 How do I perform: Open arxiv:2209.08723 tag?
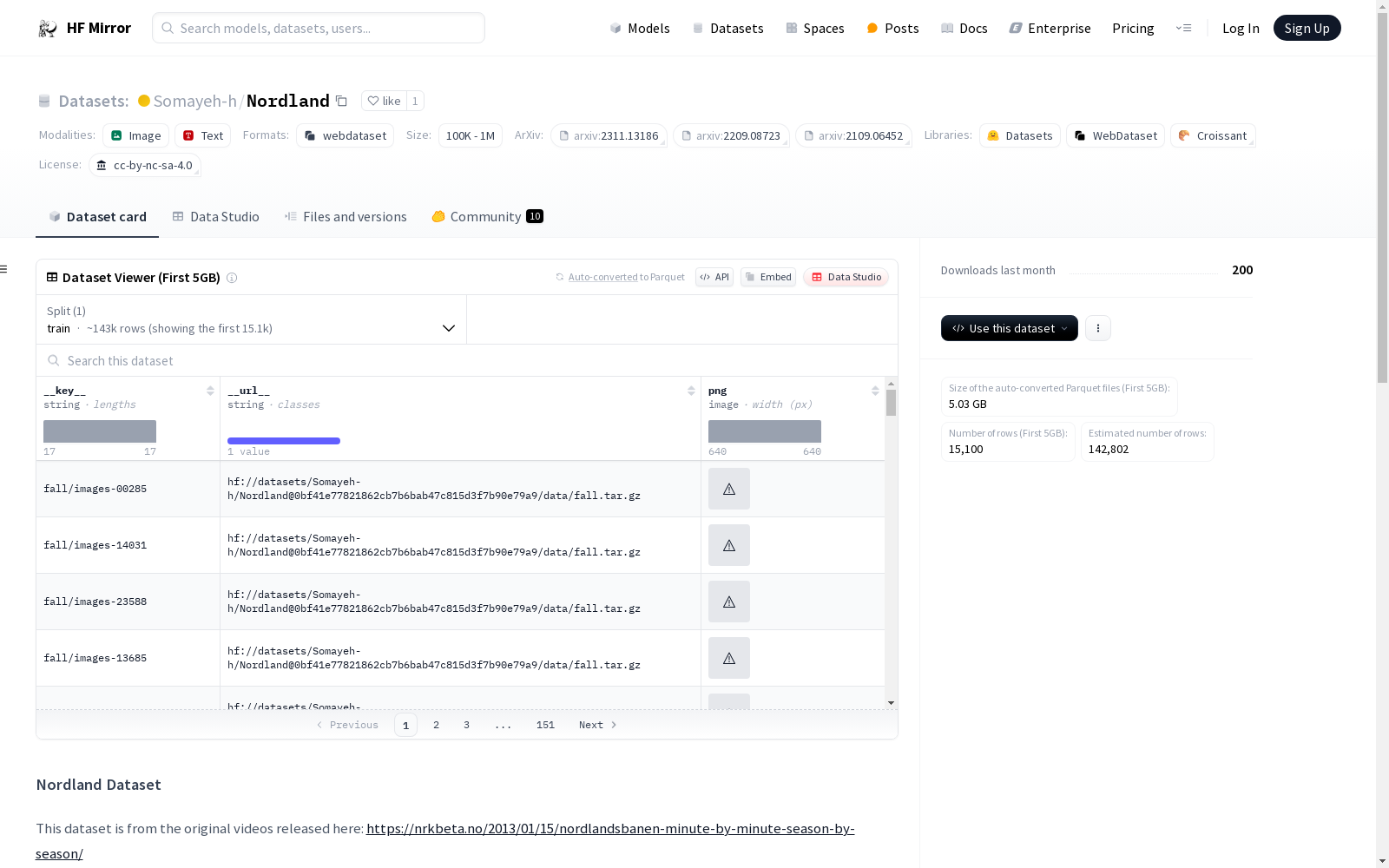click(731, 135)
